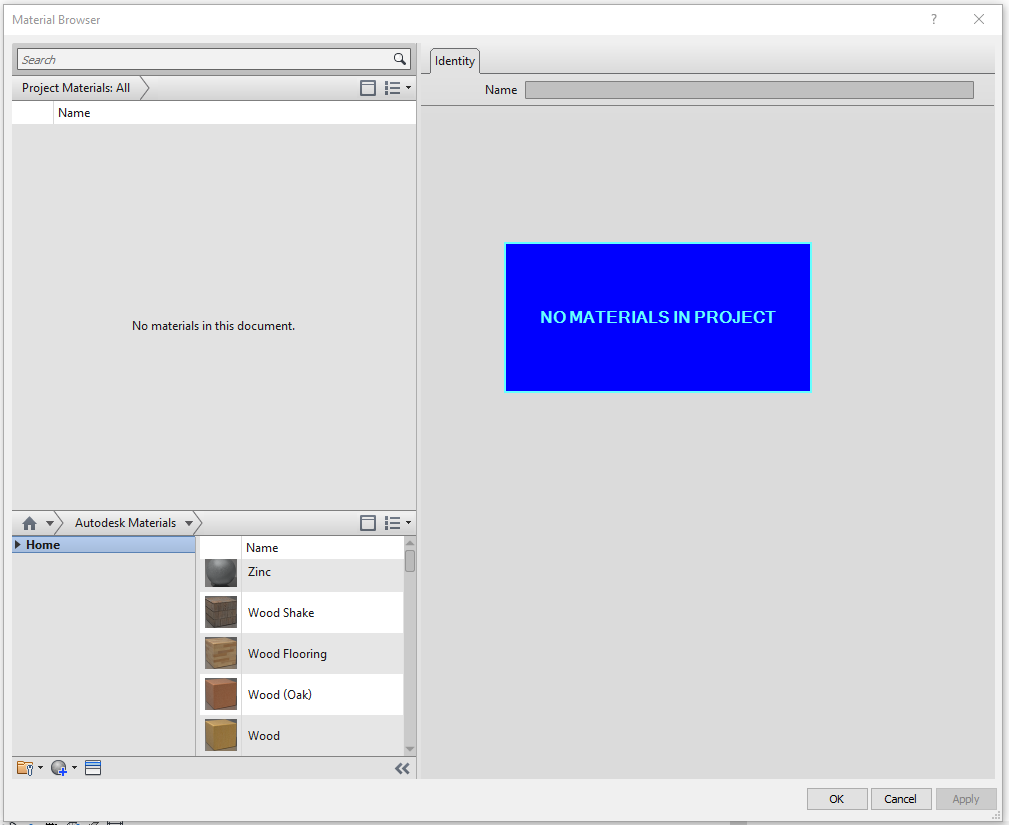Click the Name column header in library list
The height and width of the screenshot is (825, 1009).
point(262,548)
